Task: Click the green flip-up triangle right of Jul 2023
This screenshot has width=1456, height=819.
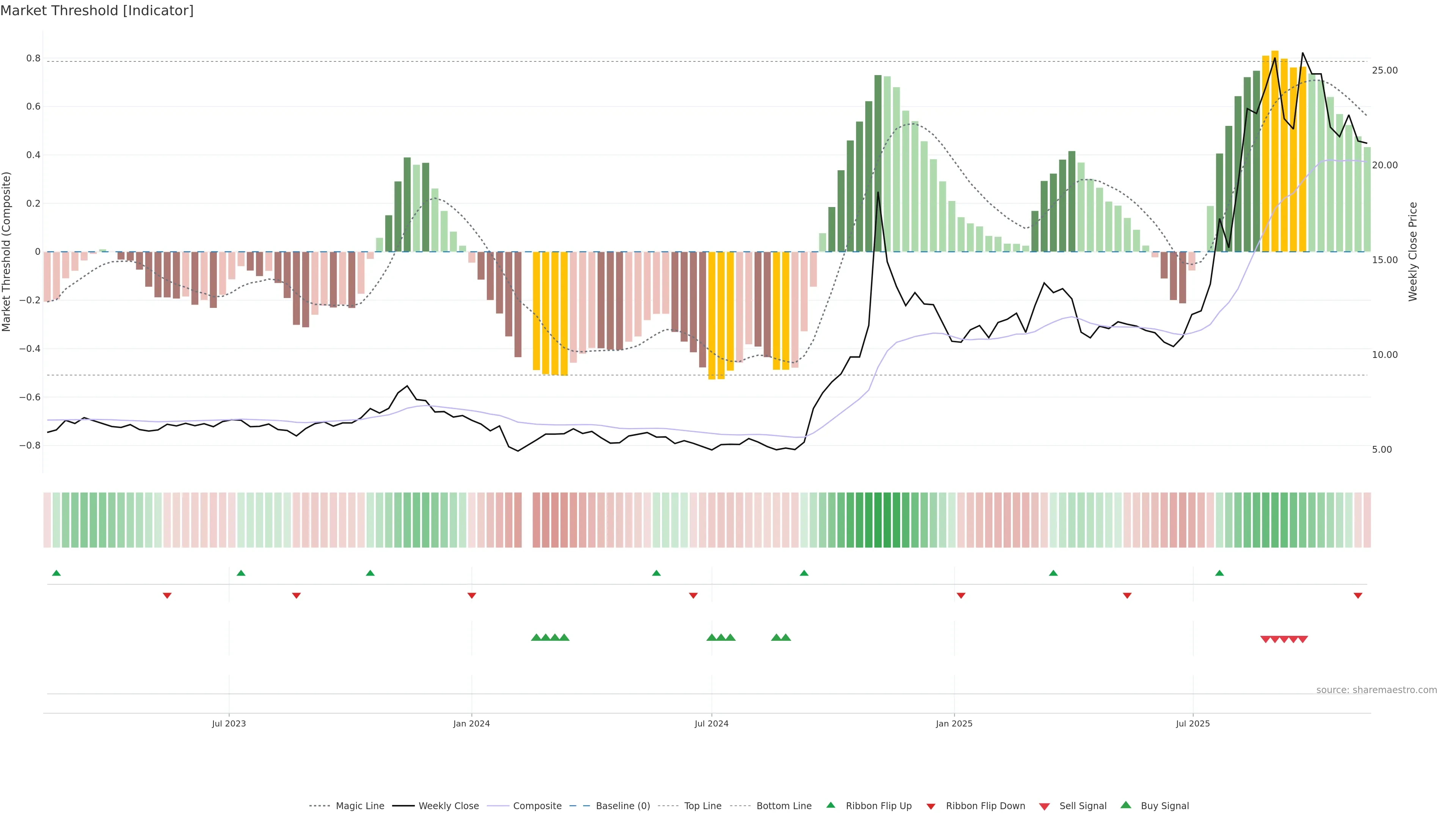Action: 241,573
